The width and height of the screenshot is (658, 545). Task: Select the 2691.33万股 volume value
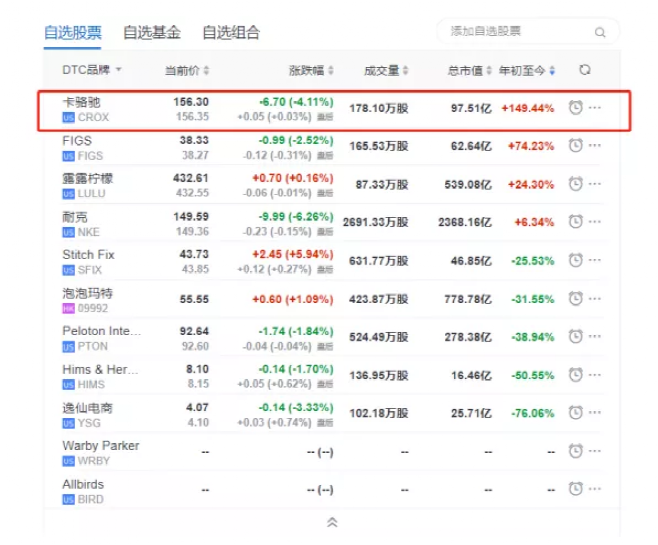(x=375, y=222)
